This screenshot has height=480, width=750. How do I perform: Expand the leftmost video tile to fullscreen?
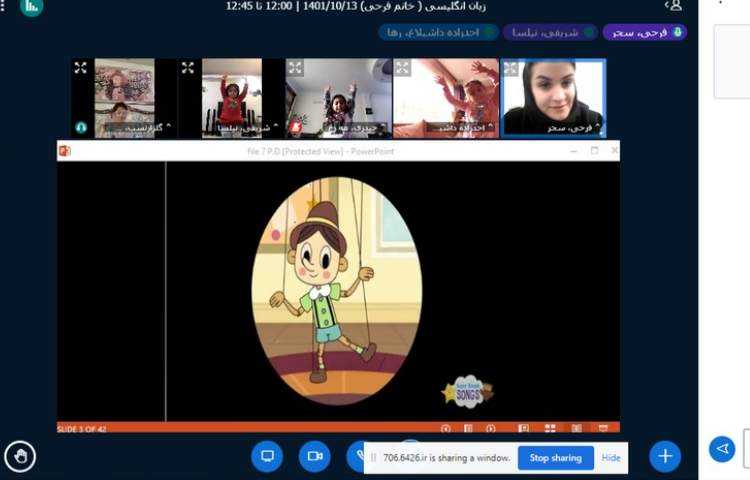80,68
